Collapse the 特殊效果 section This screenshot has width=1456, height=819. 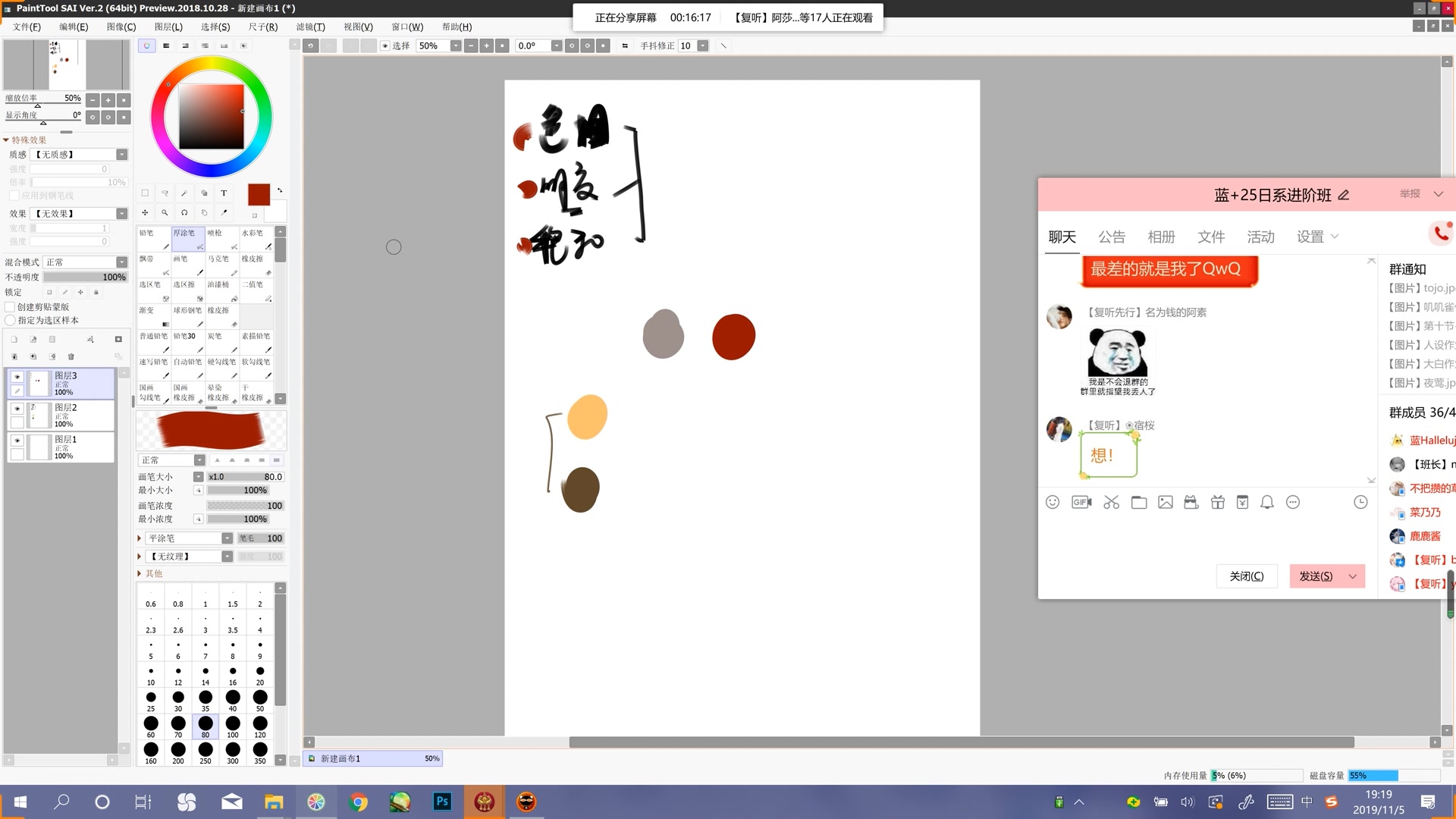coord(6,140)
